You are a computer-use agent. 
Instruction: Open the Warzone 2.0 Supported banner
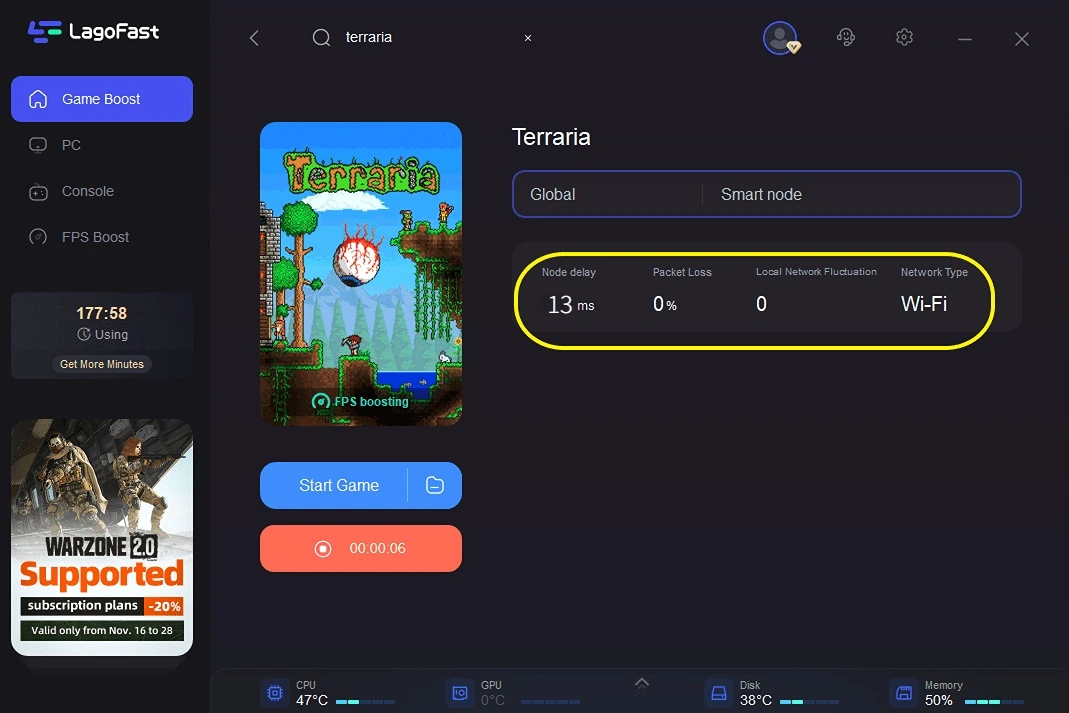[x=102, y=537]
